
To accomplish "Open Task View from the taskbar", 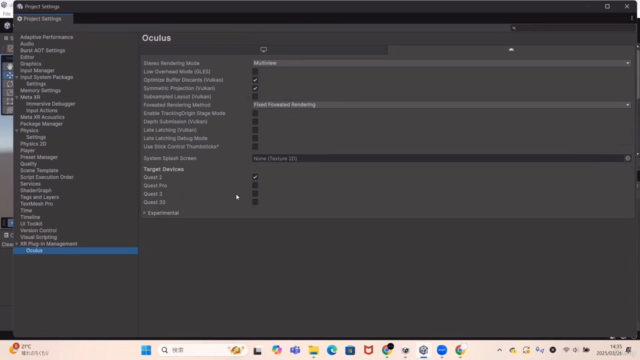I will (258, 350).
